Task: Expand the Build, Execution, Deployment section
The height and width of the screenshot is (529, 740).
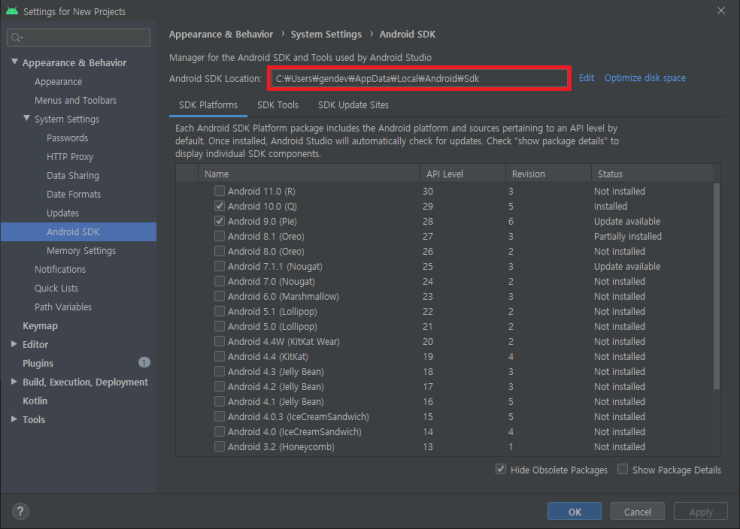Action: tap(14, 382)
